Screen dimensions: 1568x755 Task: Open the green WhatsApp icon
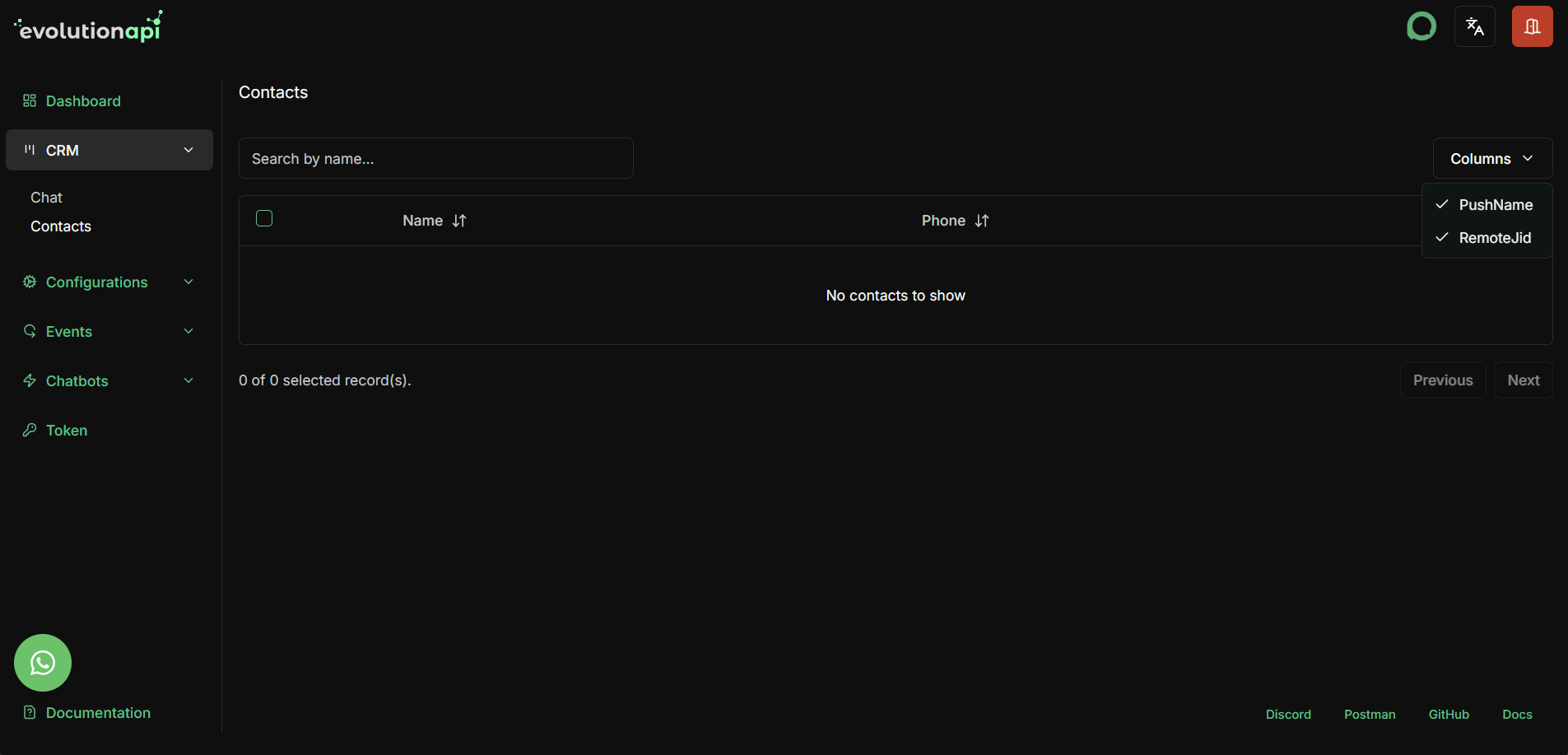click(42, 662)
